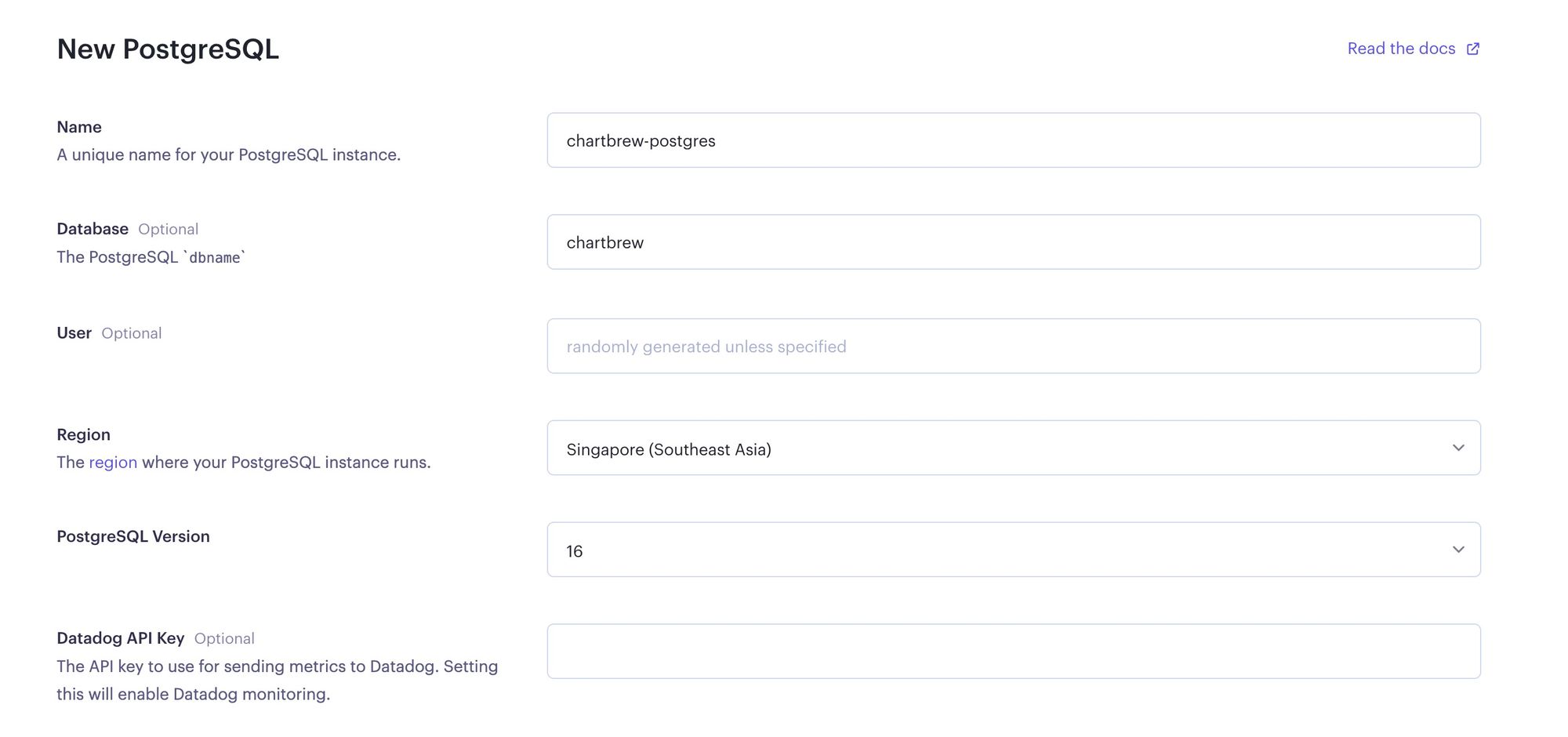Open the Region selector showing Singapore

tap(1014, 448)
